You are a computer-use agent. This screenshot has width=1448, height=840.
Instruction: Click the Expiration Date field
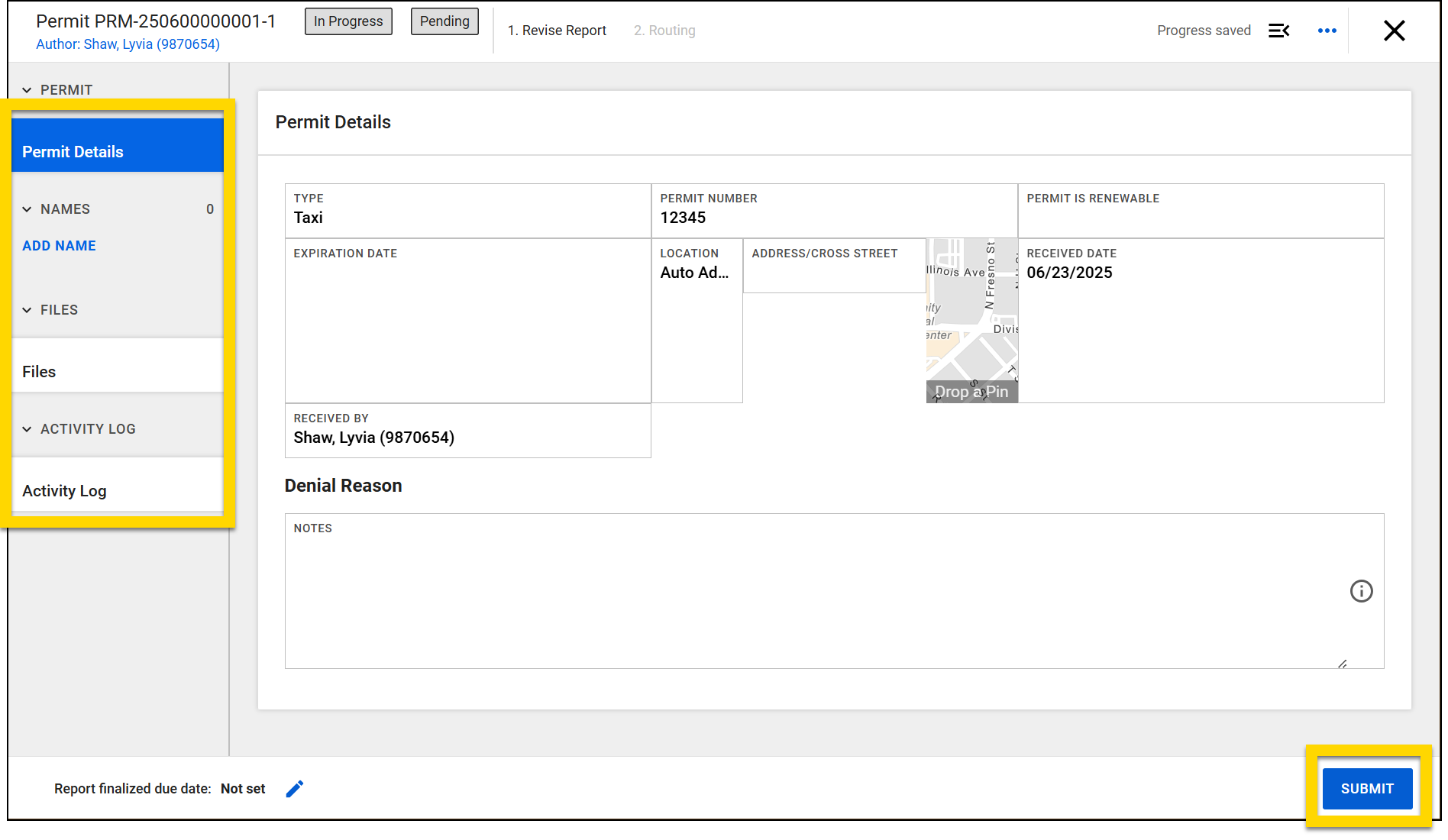click(467, 321)
